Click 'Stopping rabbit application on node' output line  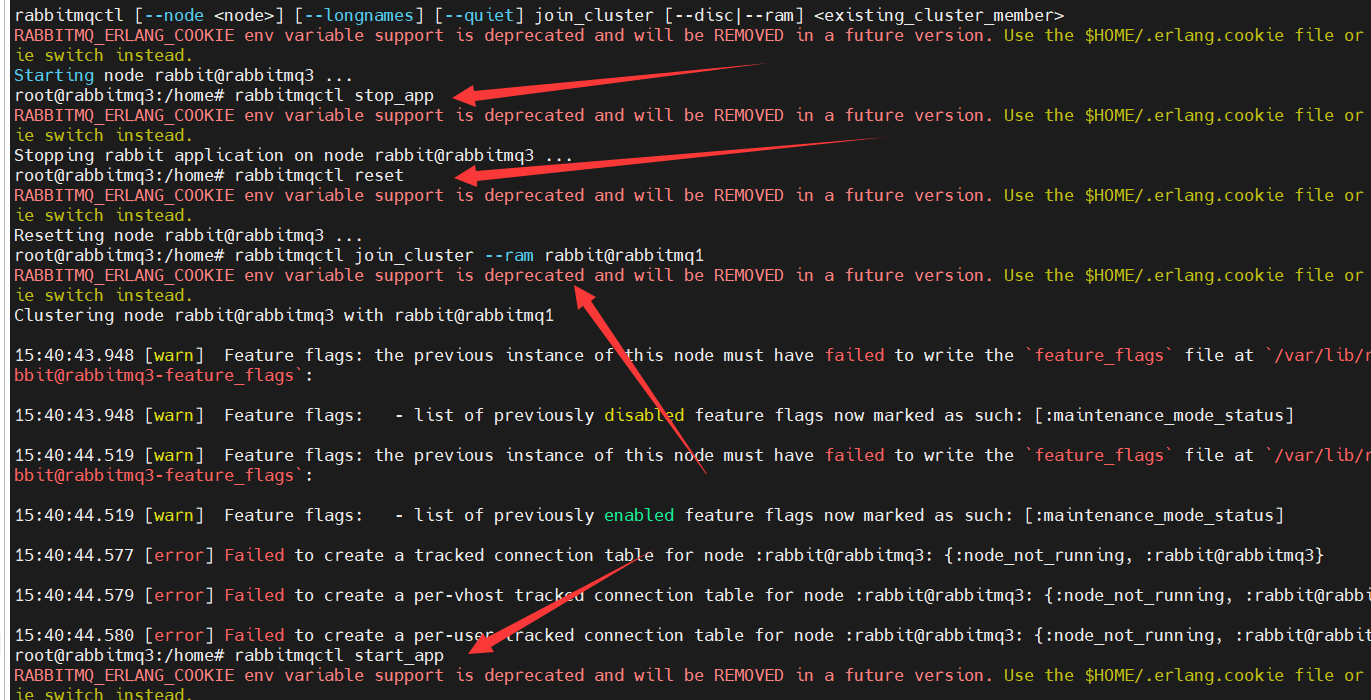pos(294,155)
